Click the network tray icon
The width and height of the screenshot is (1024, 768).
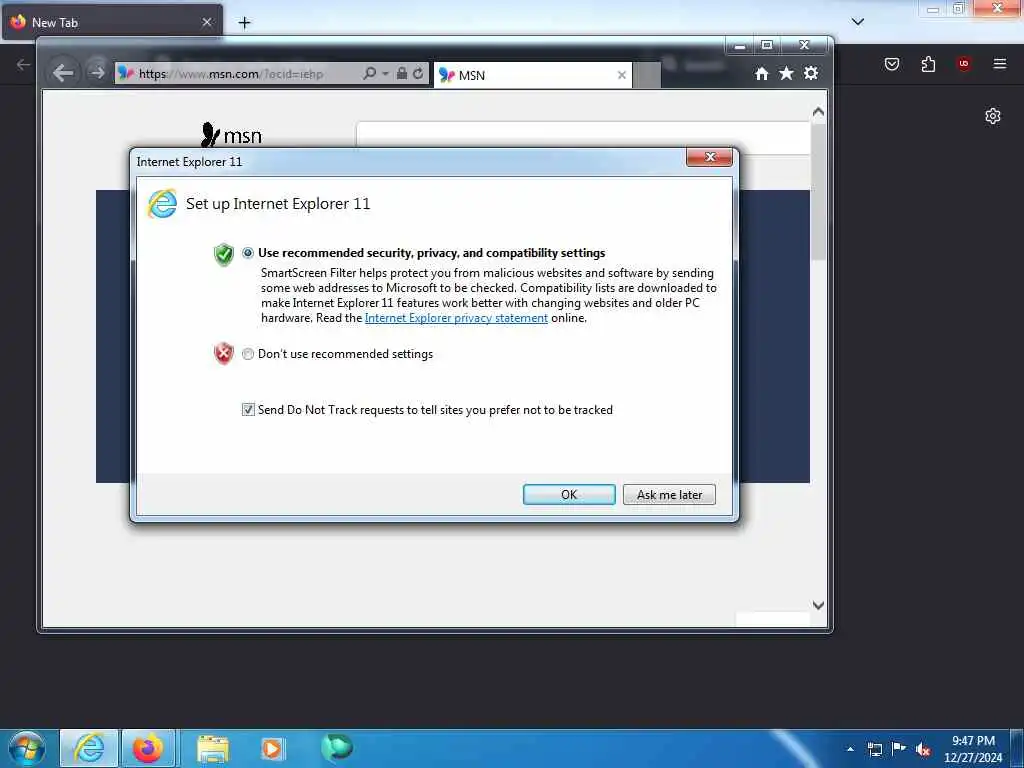(x=874, y=749)
